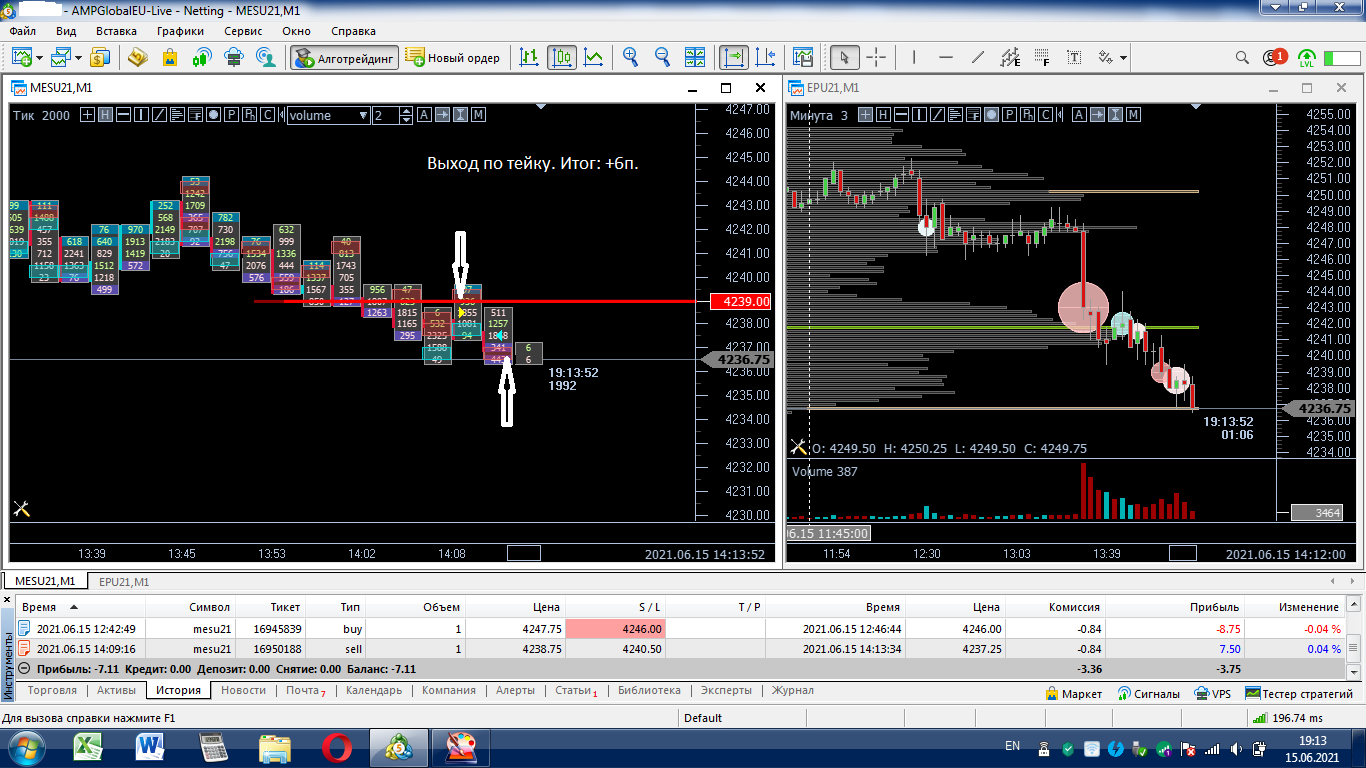Sort history by the first Время column

tap(80, 607)
